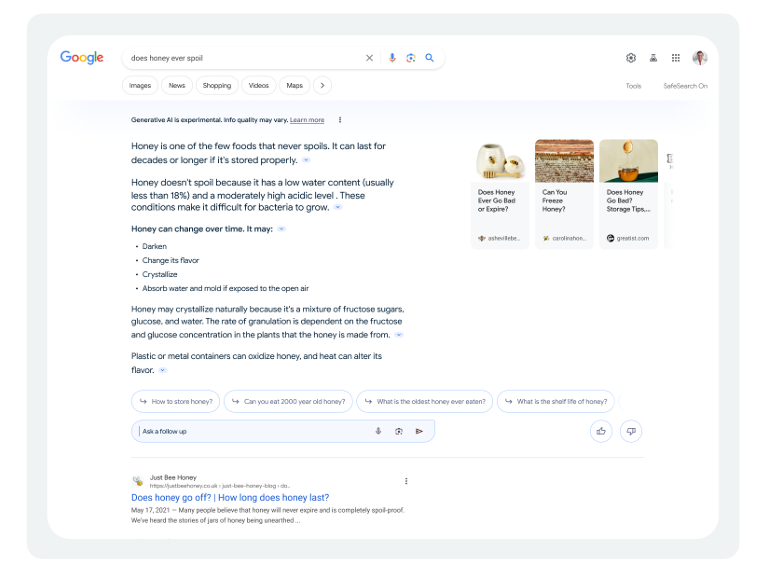Viewport: 765px width, 570px height.
Task: Click the Google logo
Action: 81,58
